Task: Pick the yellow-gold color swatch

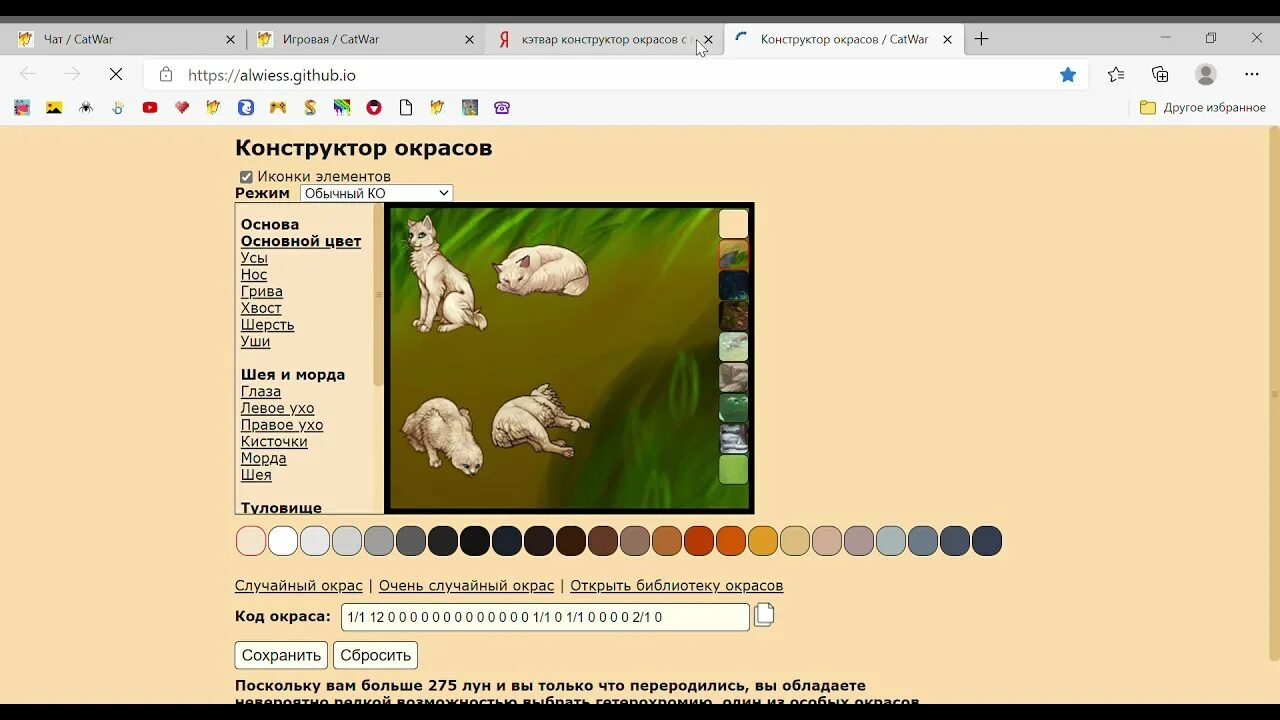Action: (x=763, y=541)
